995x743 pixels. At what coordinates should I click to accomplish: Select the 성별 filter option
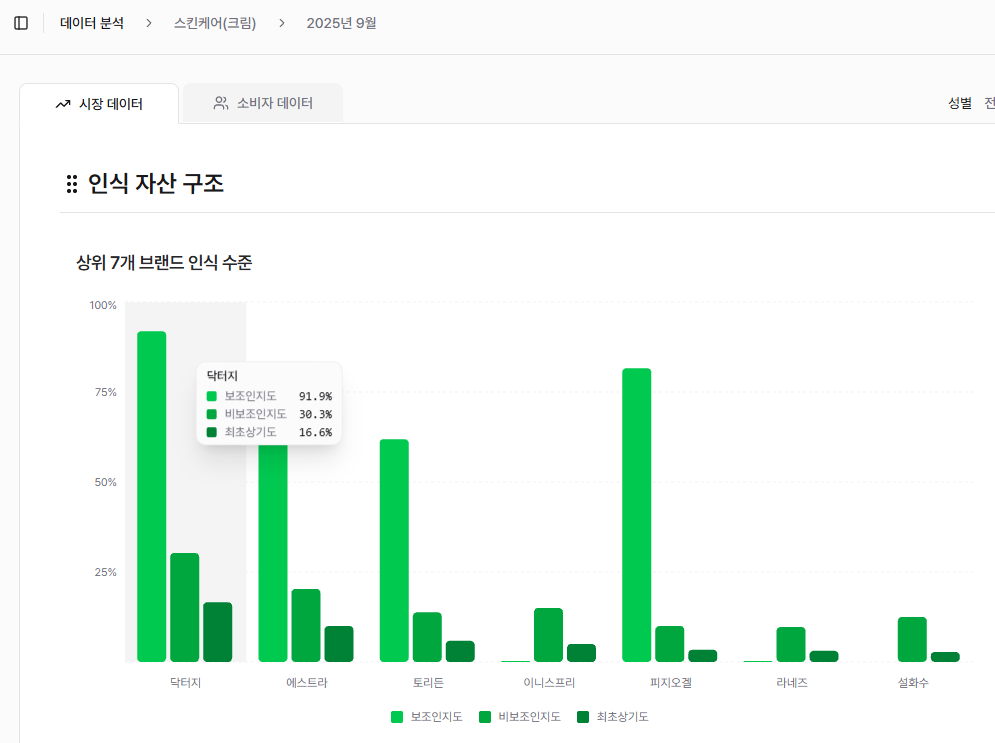pyautogui.click(x=959, y=103)
